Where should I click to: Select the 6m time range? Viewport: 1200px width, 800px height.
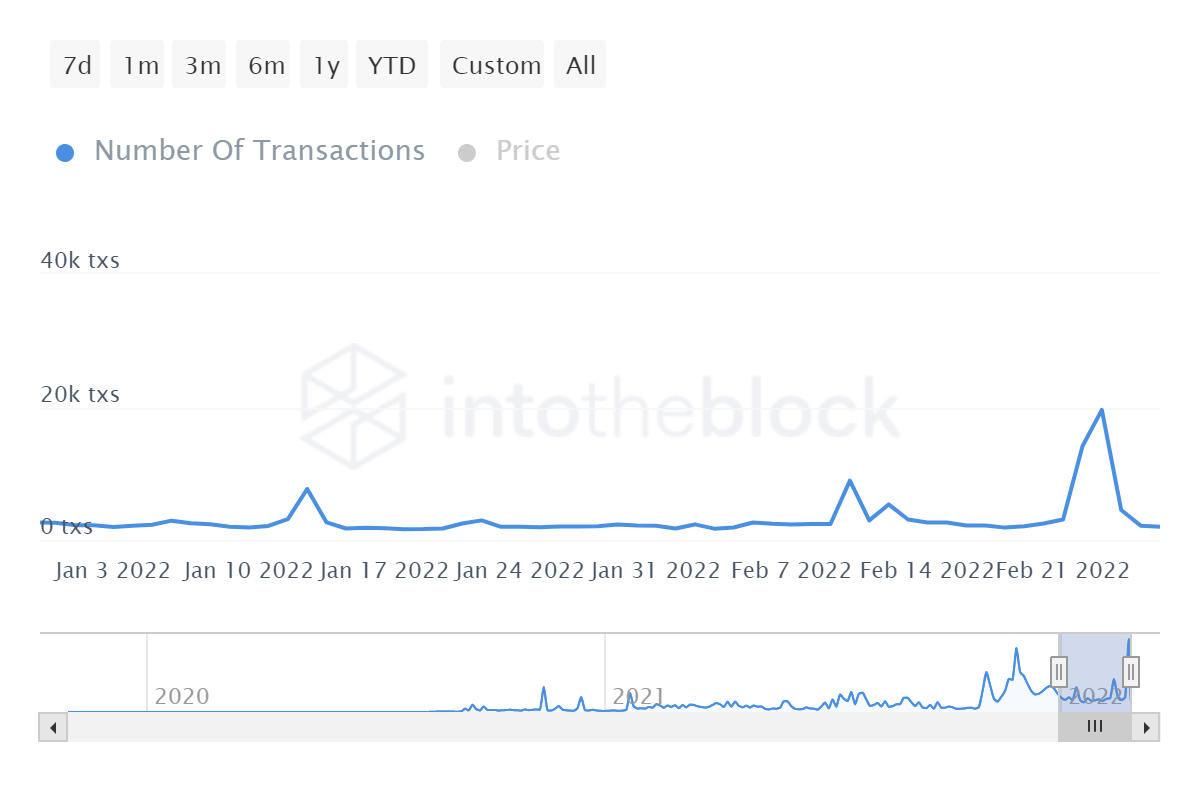click(263, 64)
